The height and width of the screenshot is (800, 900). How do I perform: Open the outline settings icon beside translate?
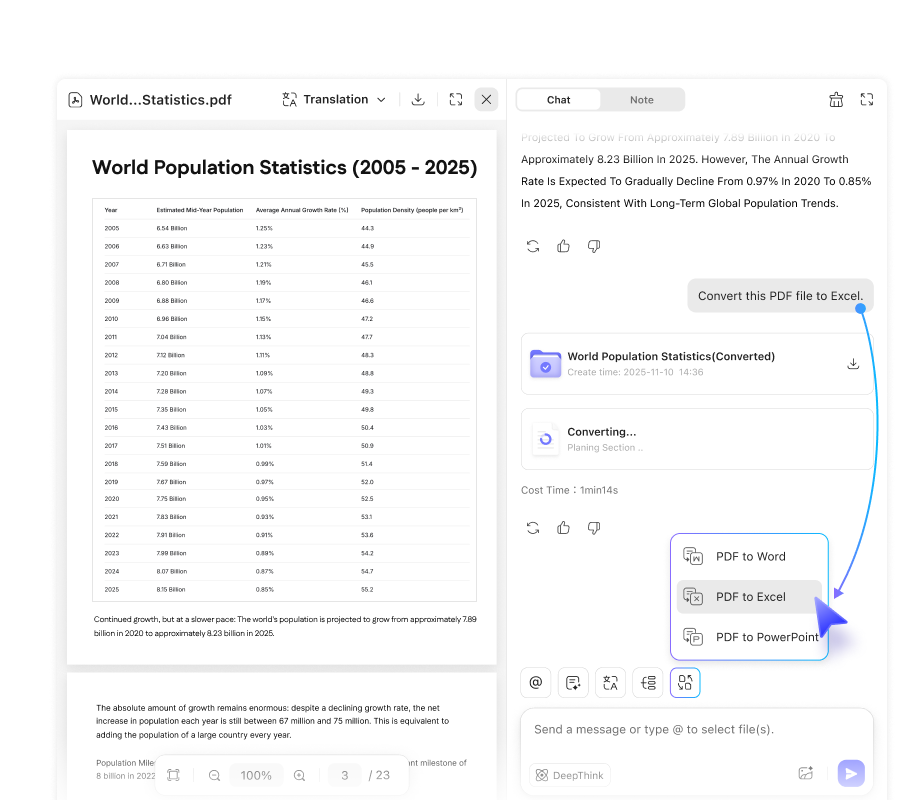tap(647, 682)
